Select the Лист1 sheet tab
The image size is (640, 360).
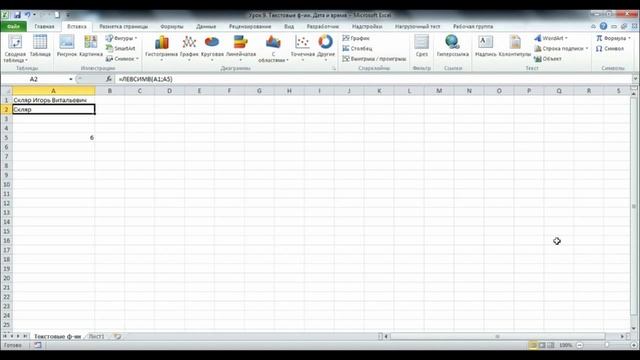[96, 336]
